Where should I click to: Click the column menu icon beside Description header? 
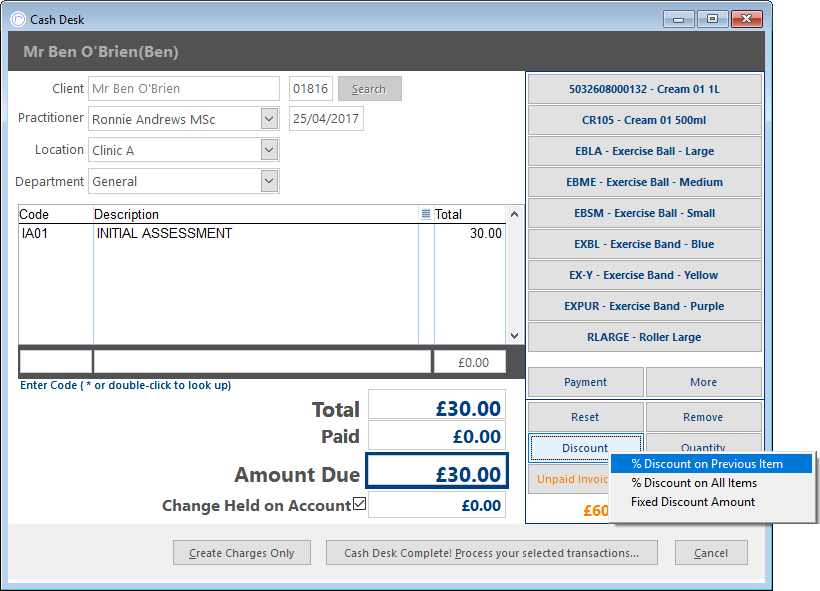(426, 214)
